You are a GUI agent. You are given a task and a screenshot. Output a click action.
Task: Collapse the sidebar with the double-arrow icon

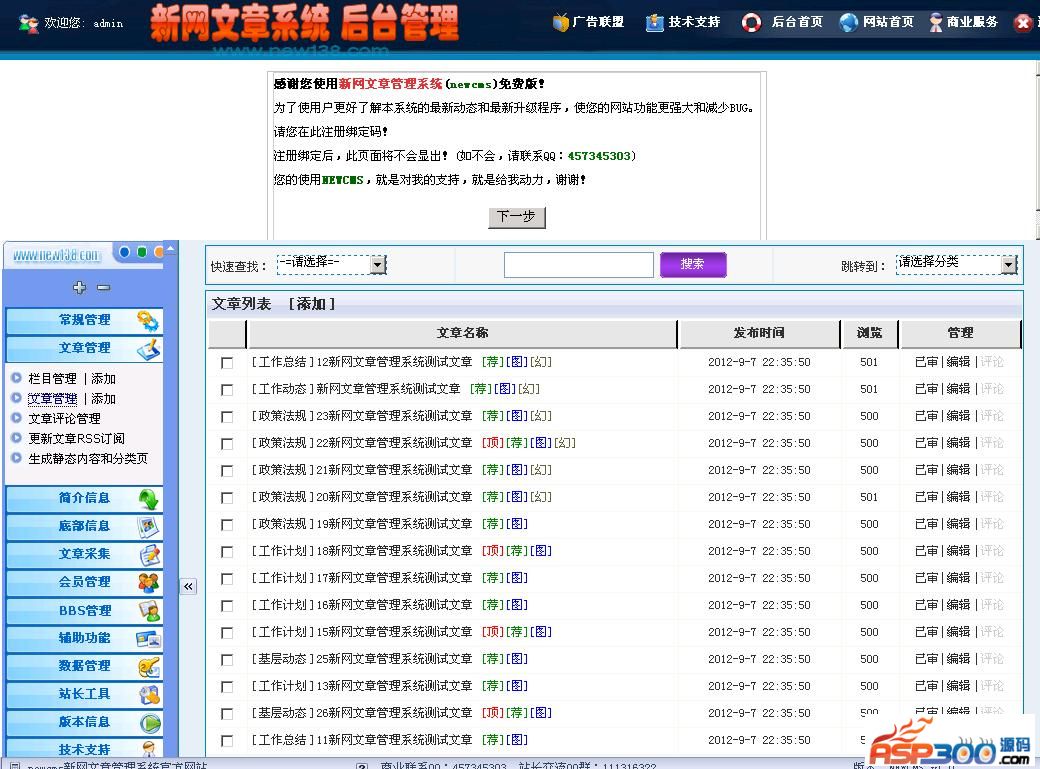click(188, 587)
